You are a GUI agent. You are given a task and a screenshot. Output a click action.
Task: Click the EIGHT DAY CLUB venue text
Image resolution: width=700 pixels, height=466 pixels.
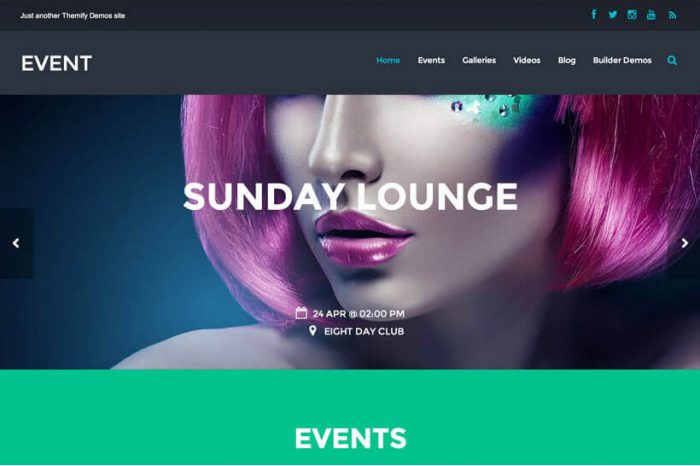point(364,331)
